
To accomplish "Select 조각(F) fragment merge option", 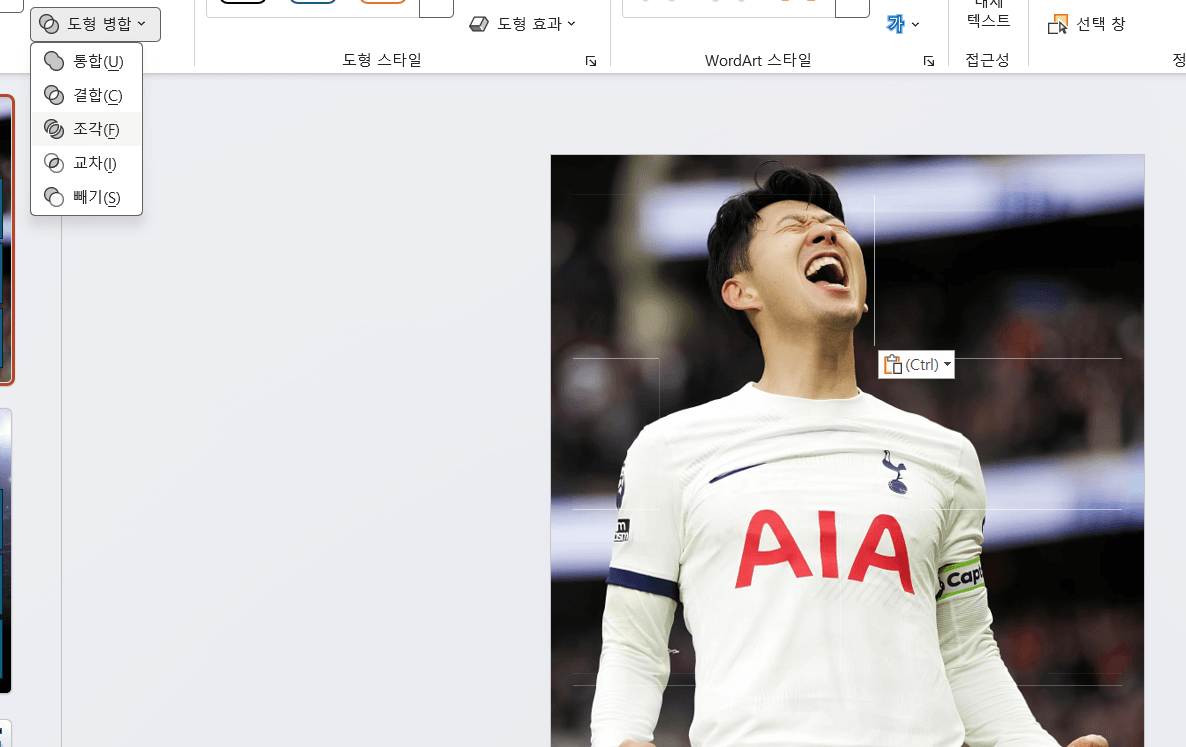I will [86, 129].
